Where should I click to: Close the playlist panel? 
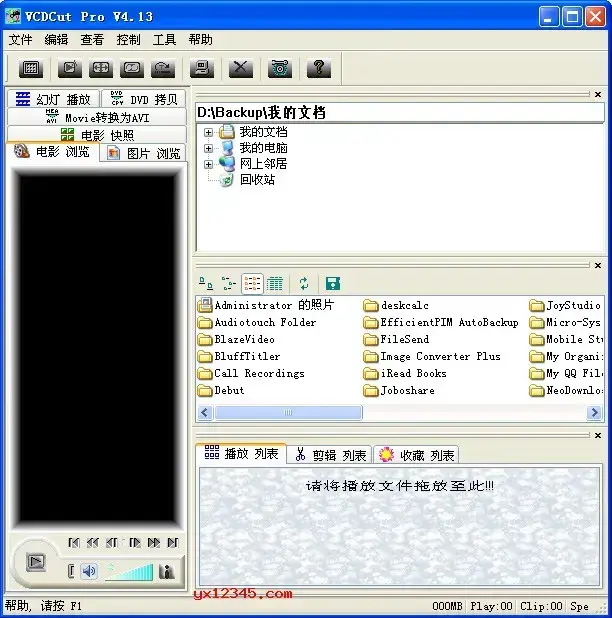click(598, 436)
